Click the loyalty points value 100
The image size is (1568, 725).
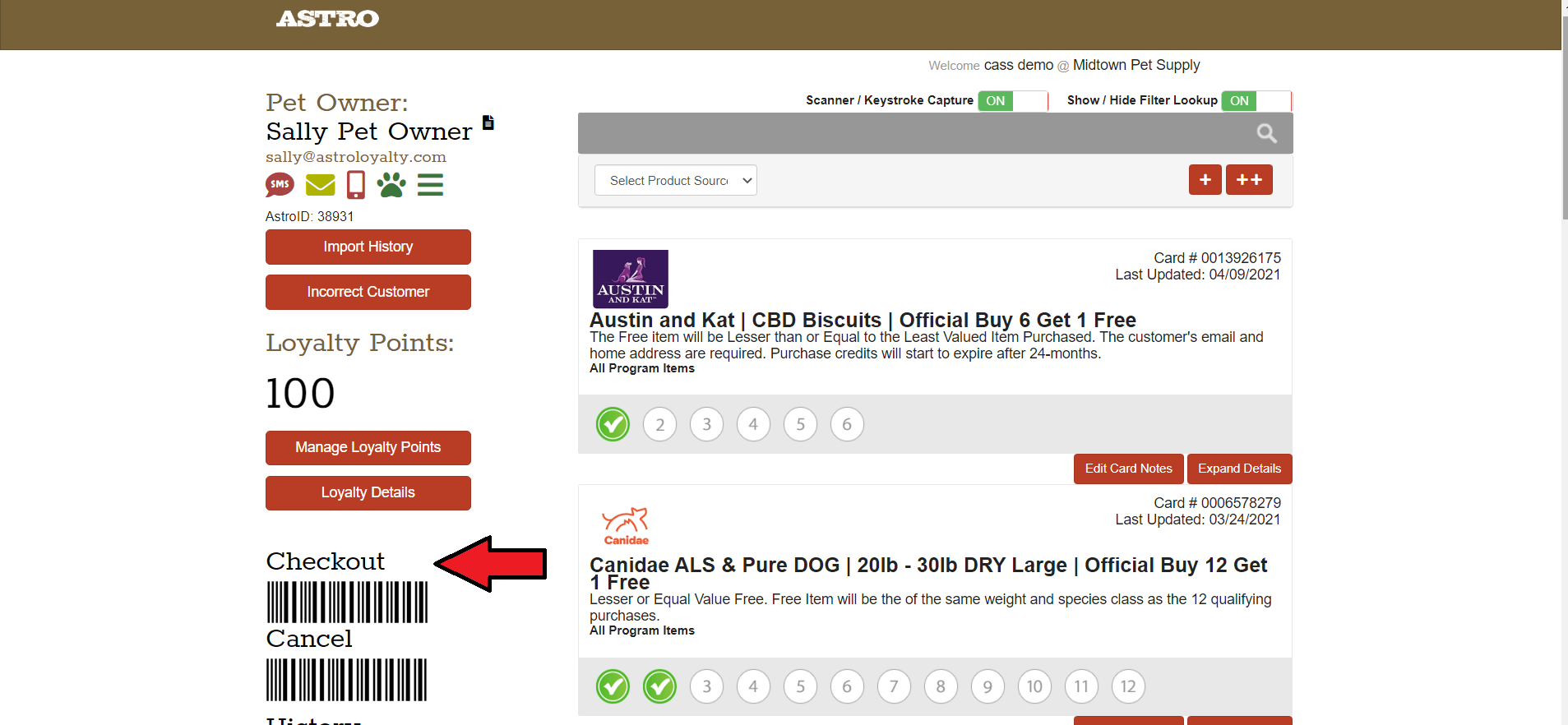(x=300, y=393)
